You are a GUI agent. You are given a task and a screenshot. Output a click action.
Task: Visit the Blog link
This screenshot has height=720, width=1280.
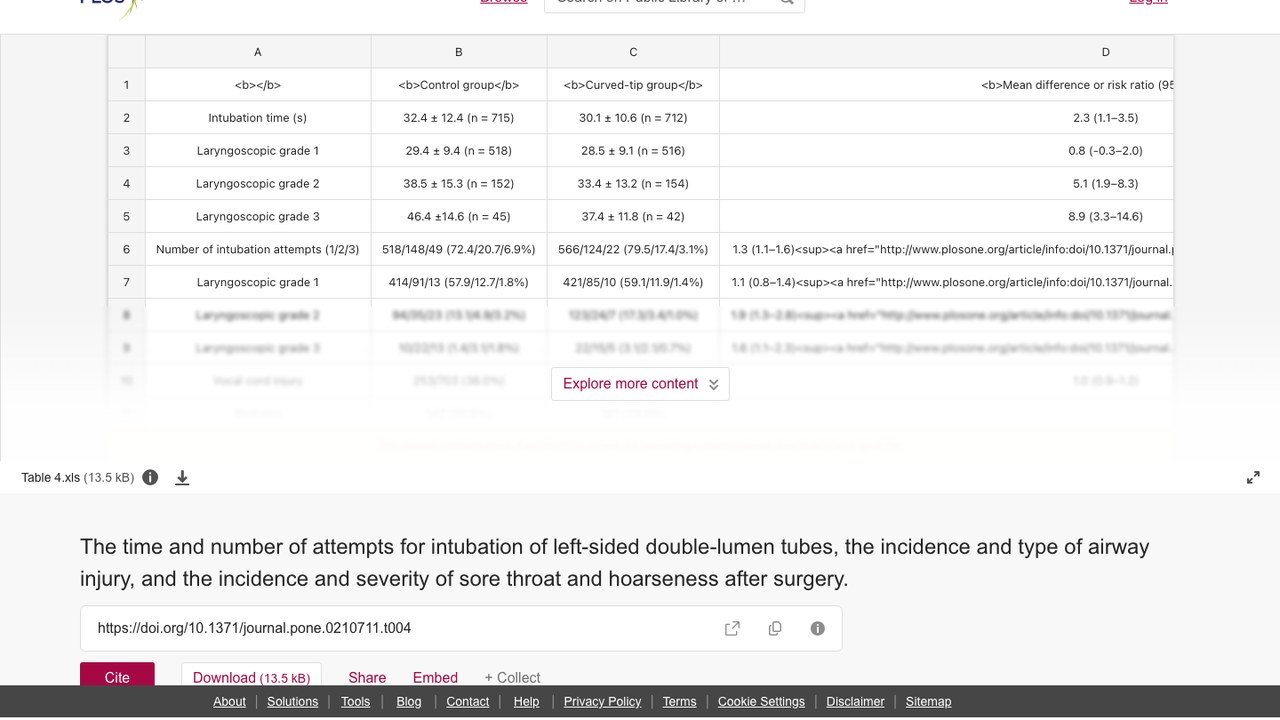coord(409,701)
